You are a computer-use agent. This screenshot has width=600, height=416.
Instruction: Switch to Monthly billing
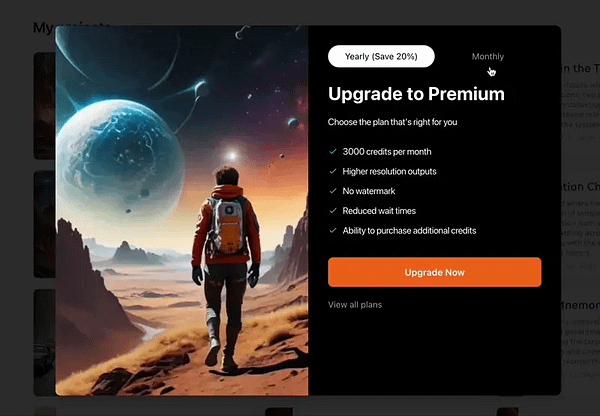[x=488, y=56]
